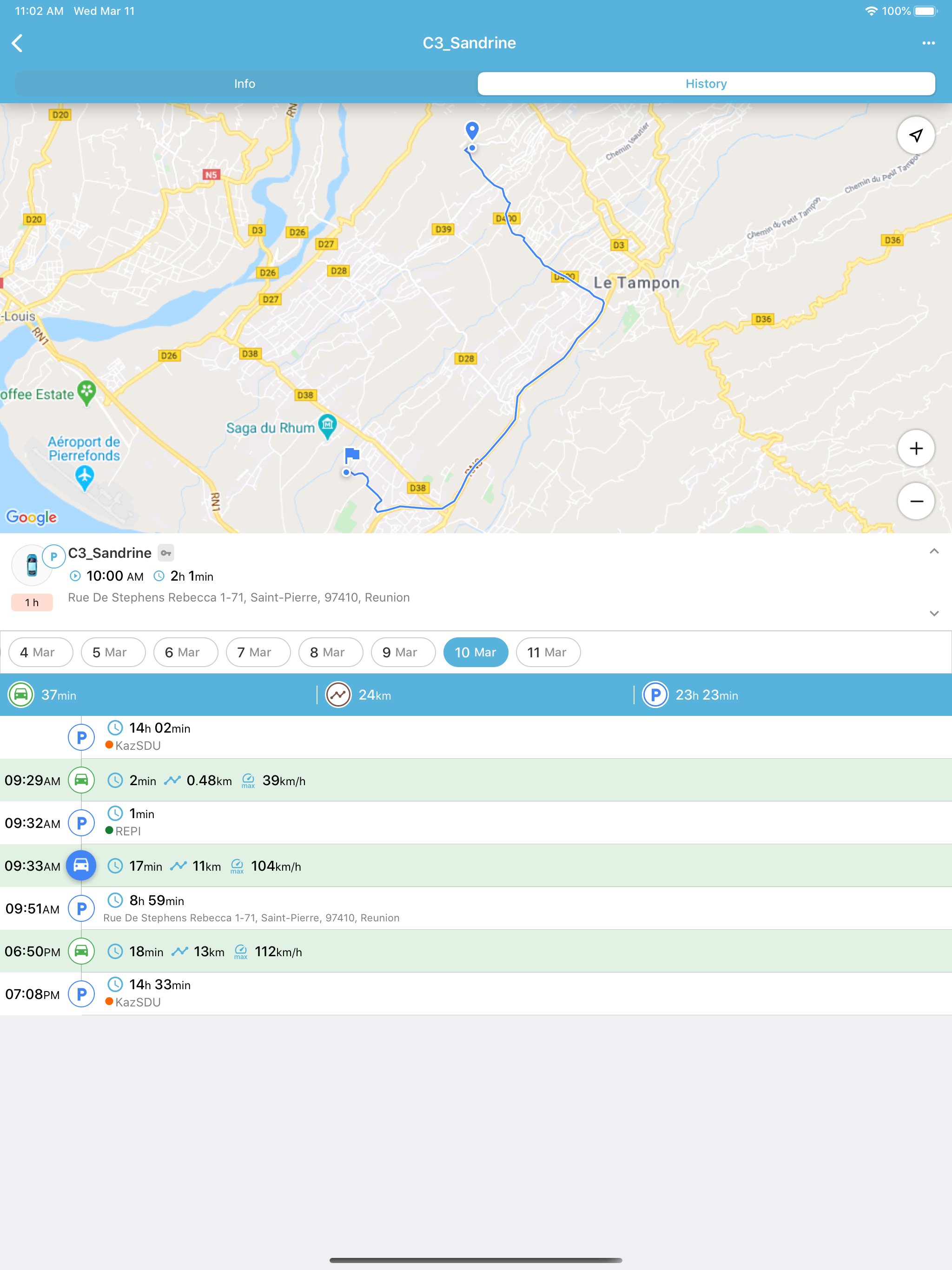Image resolution: width=952 pixels, height=1270 pixels.
Task: Tap max speed icon beside 104km/h
Action: pos(237,867)
